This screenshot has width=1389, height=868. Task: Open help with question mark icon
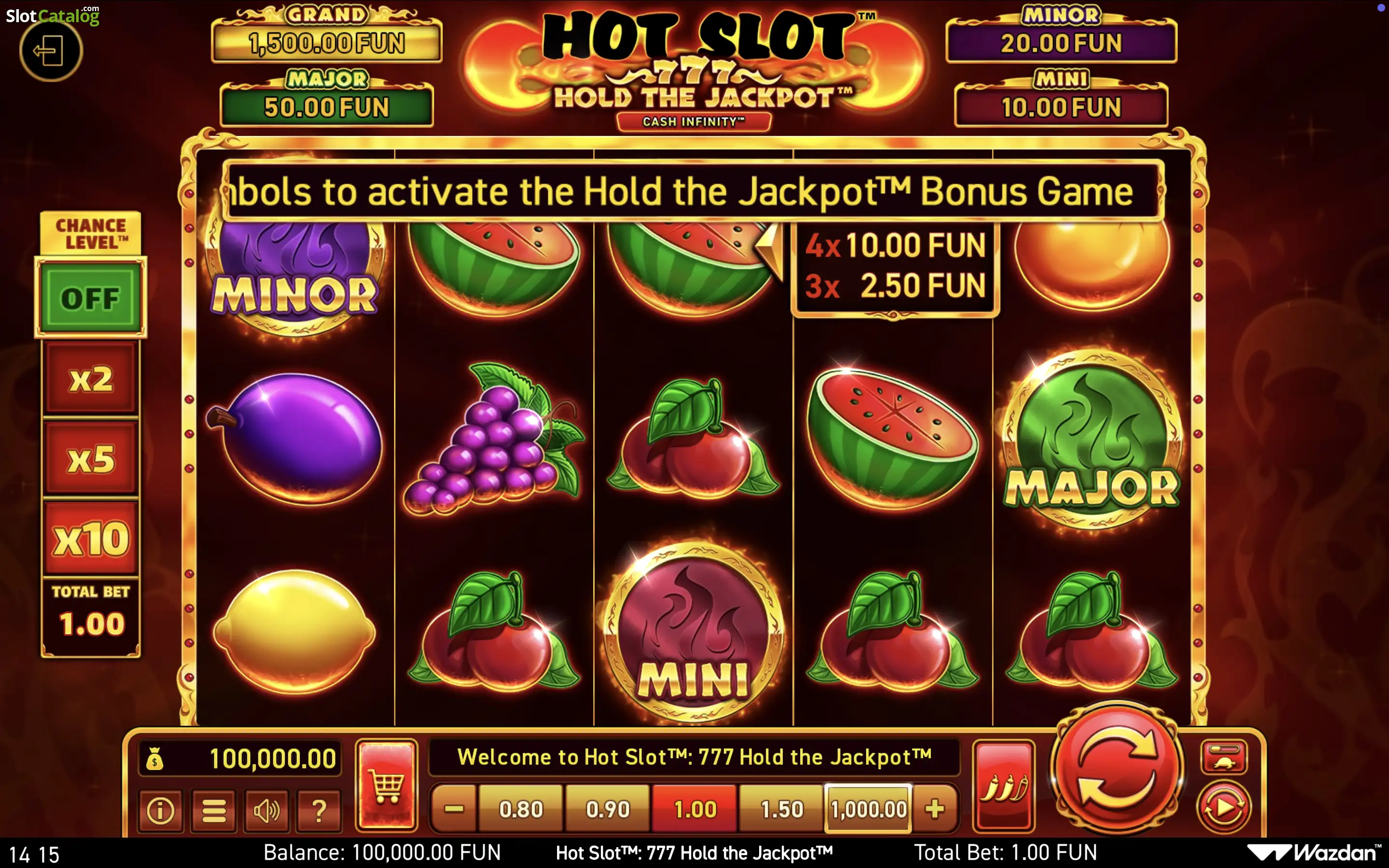pyautogui.click(x=319, y=810)
